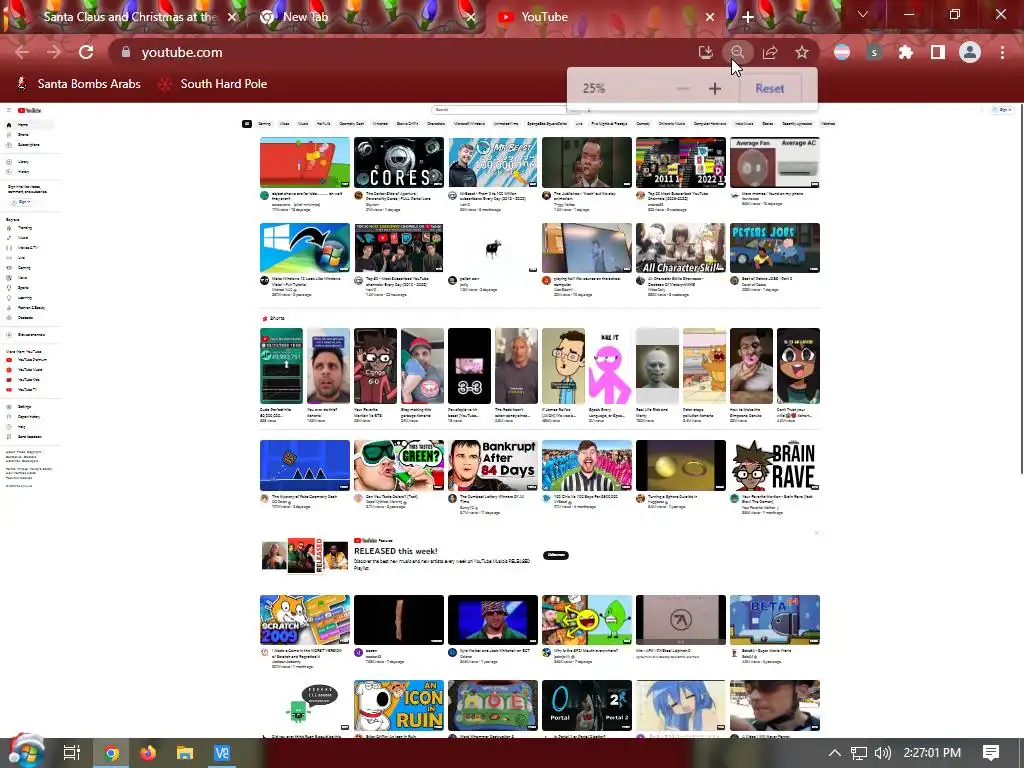
Task: Open the network icon in system tray
Action: click(859, 753)
